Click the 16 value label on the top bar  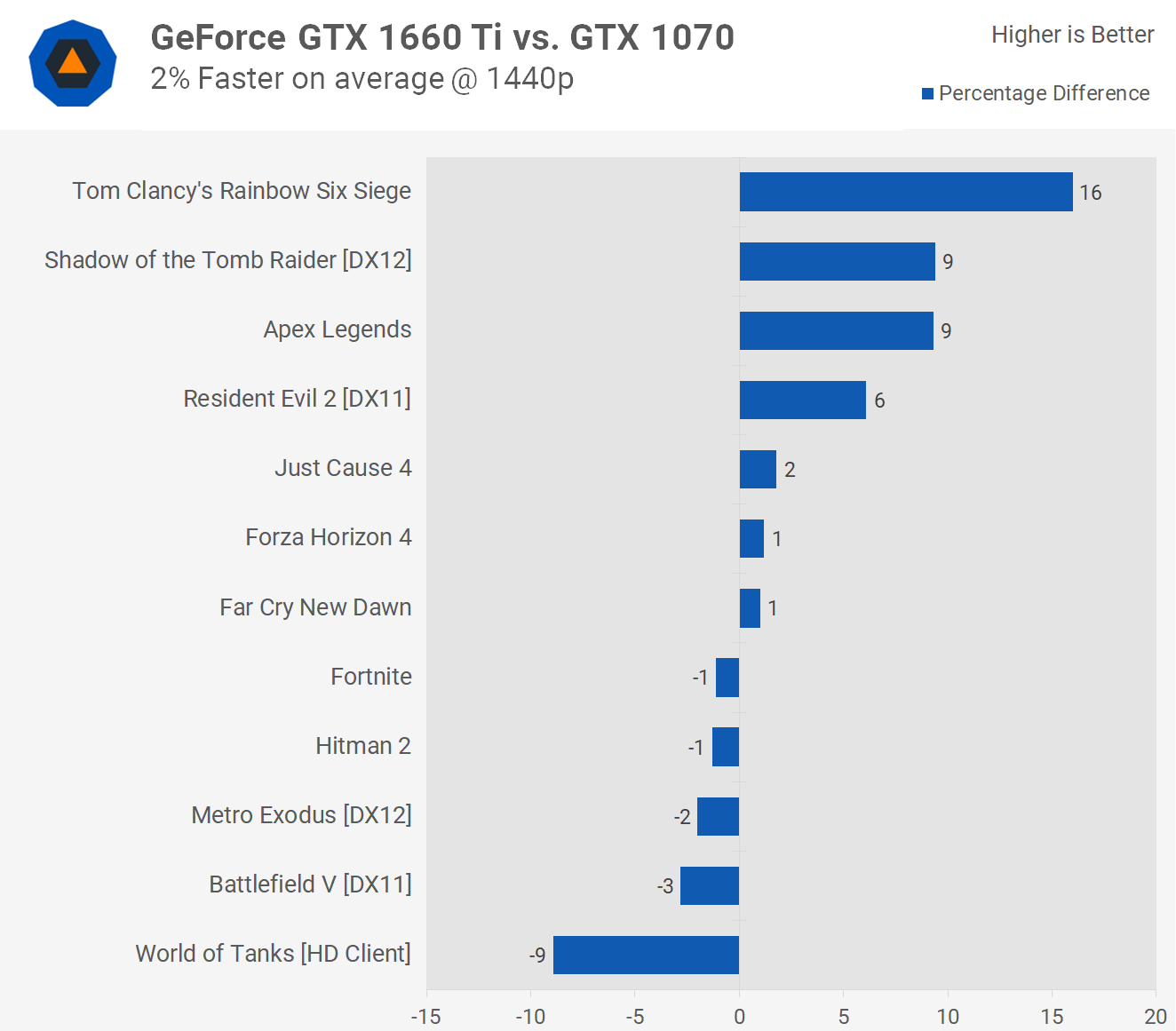tap(1090, 193)
